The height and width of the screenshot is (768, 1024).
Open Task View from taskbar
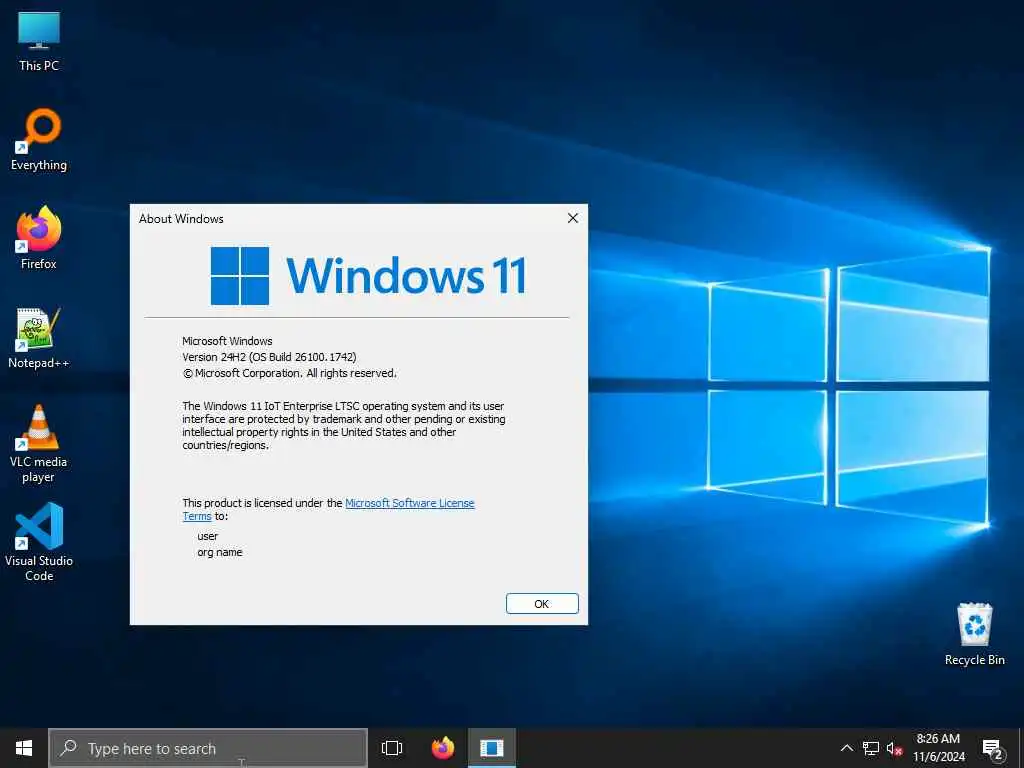tap(392, 748)
